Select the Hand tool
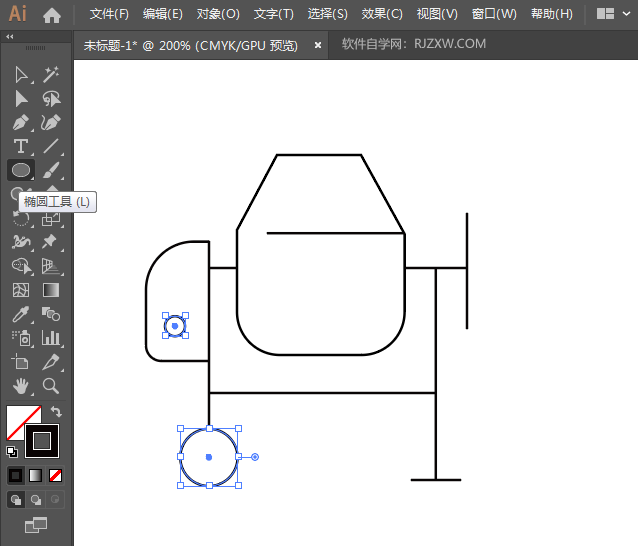 tap(21, 385)
